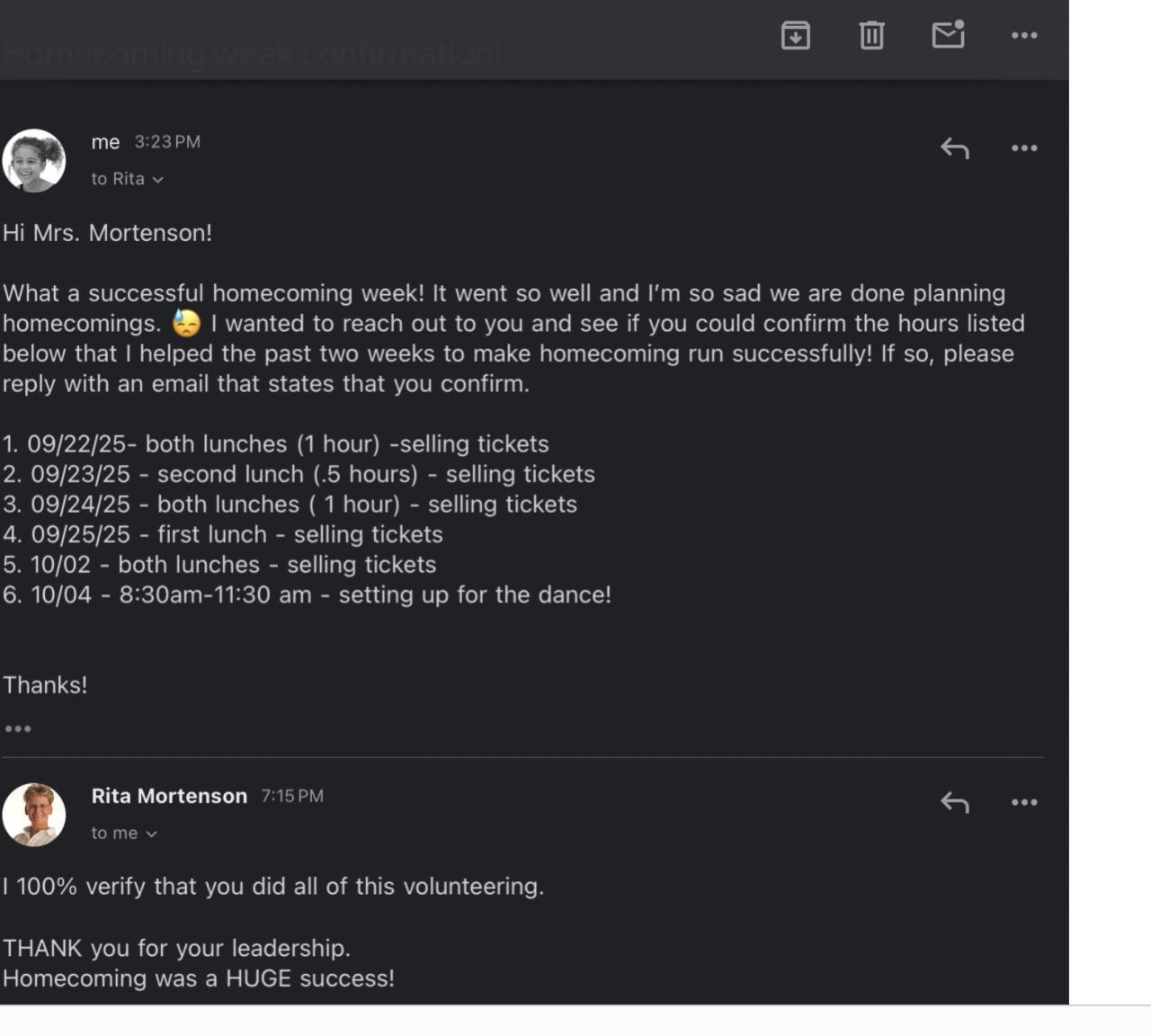Click my profile picture on the first message
The height and width of the screenshot is (1036, 1151).
34,160
